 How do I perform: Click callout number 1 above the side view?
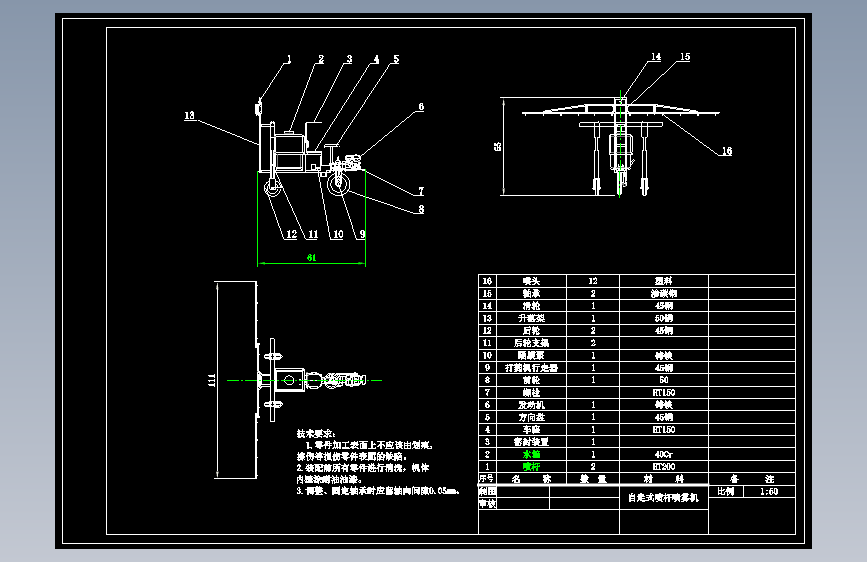(x=289, y=59)
